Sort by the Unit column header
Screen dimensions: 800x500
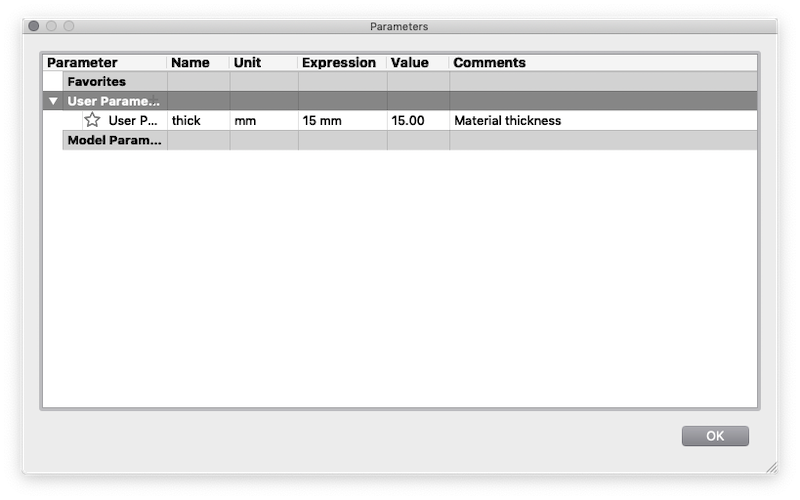(x=264, y=63)
